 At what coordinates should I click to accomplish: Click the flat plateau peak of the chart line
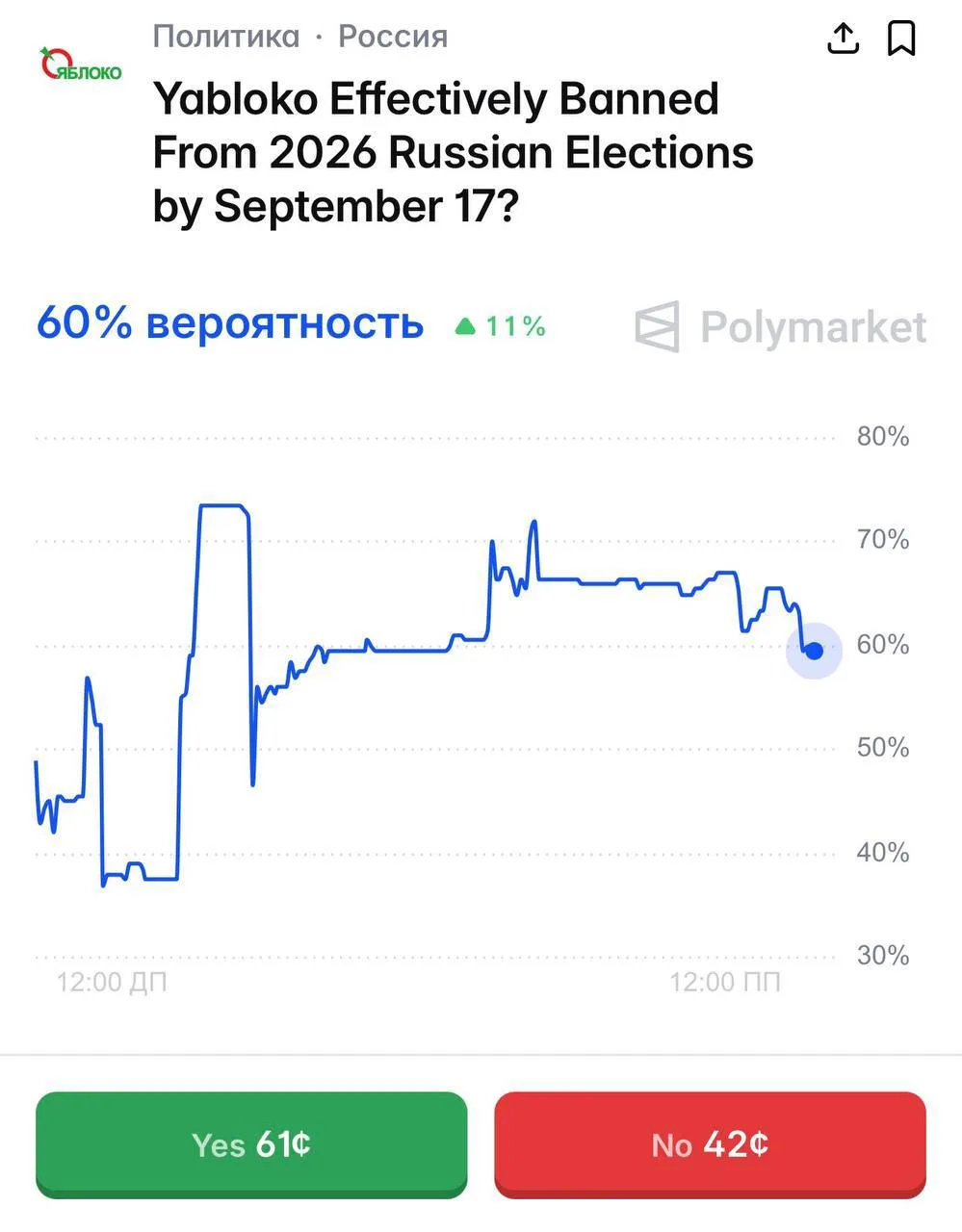(222, 505)
